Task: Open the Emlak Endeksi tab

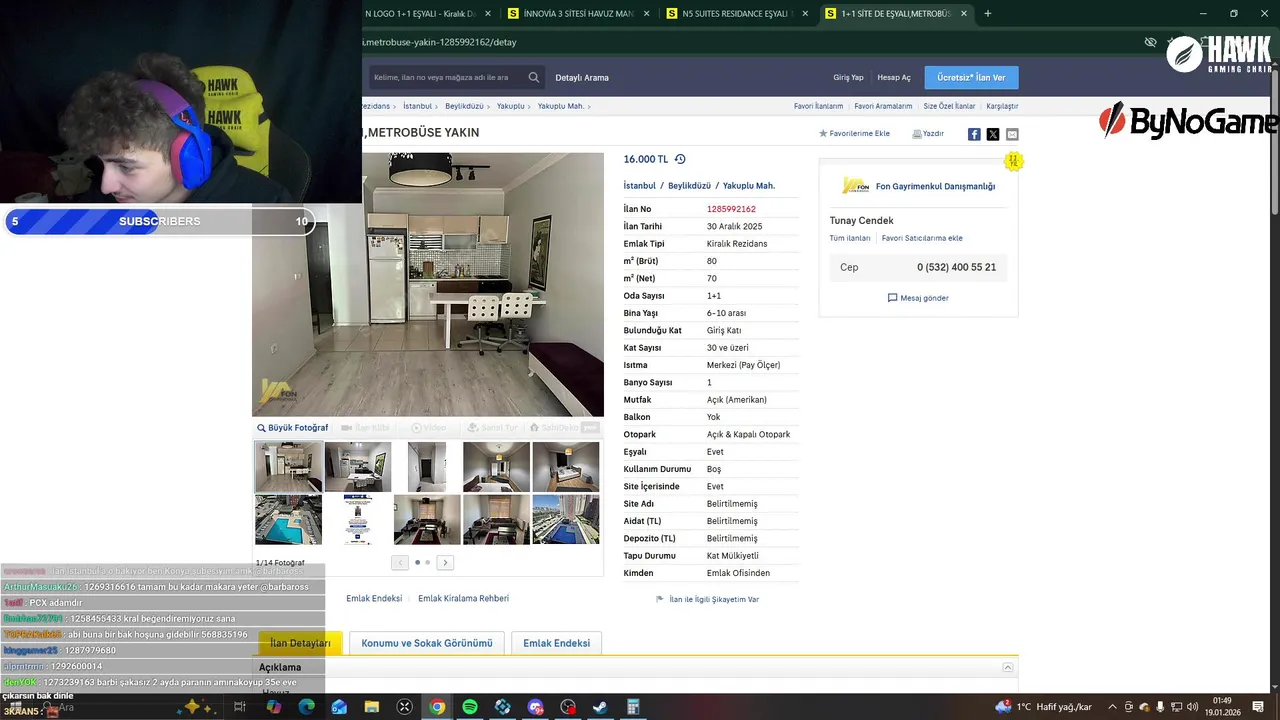Action: 557,643
